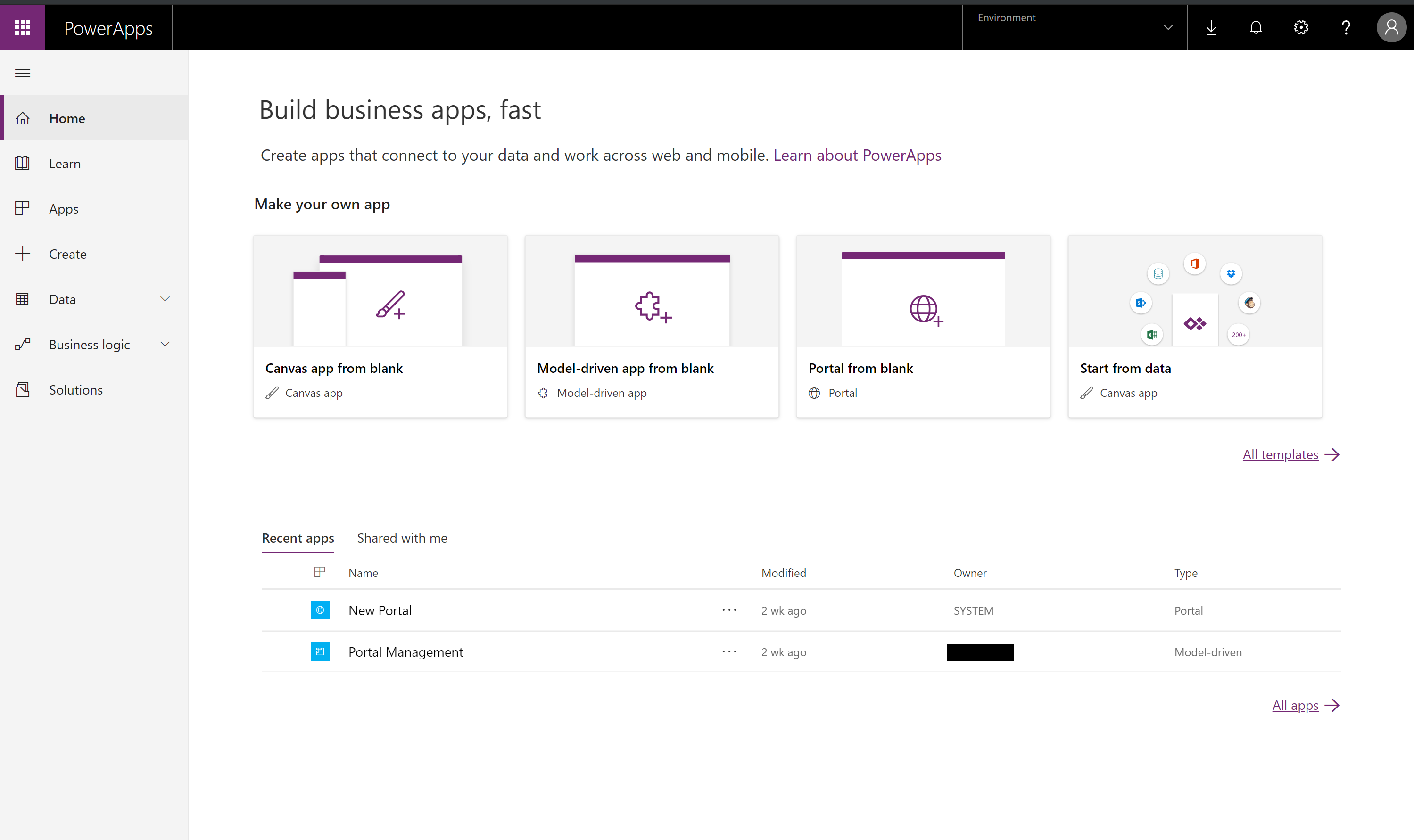Click the Solutions icon in sidebar
Viewport: 1414px width, 840px height.
pyautogui.click(x=24, y=389)
